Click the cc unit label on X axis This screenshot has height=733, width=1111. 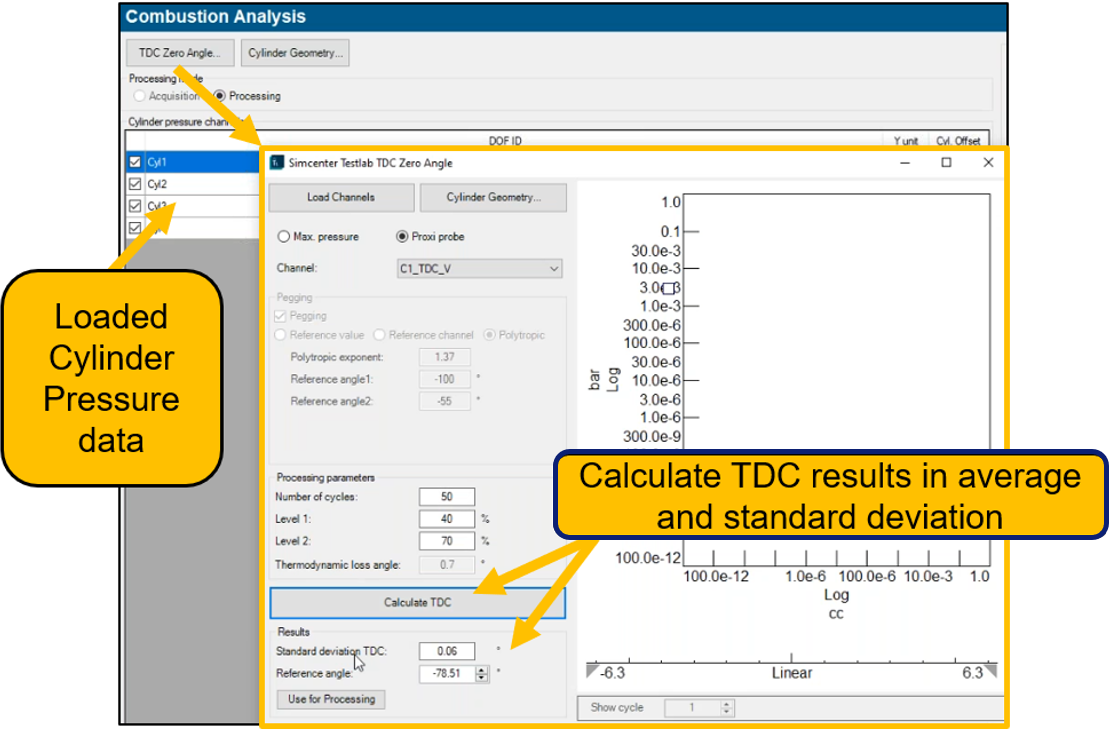(x=836, y=614)
